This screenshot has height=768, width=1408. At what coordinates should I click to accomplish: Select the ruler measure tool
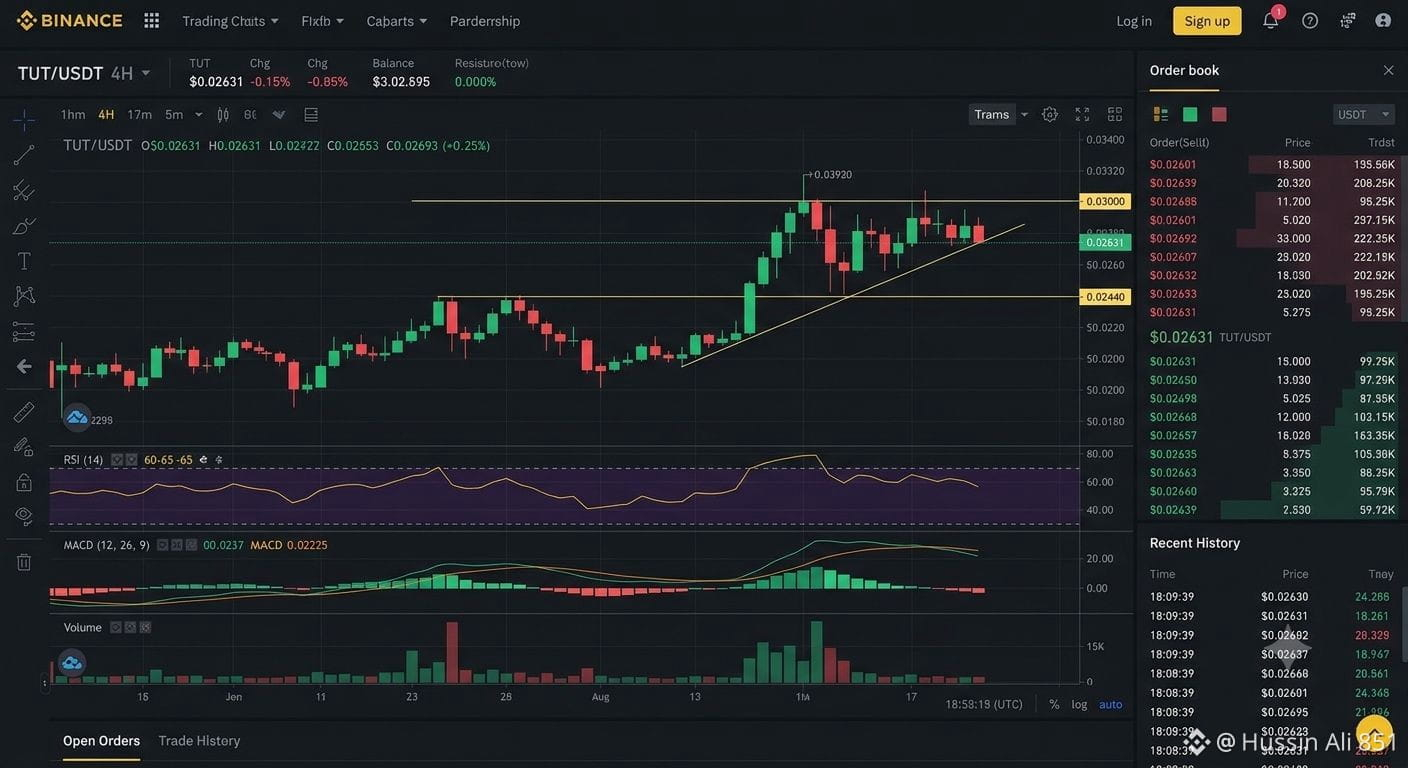(24, 412)
